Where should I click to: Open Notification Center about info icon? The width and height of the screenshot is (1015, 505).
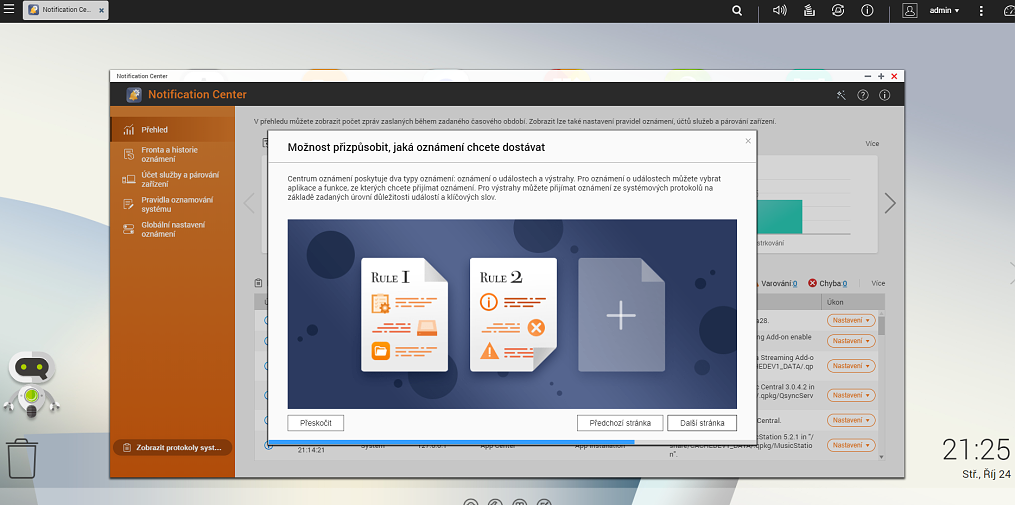884,95
